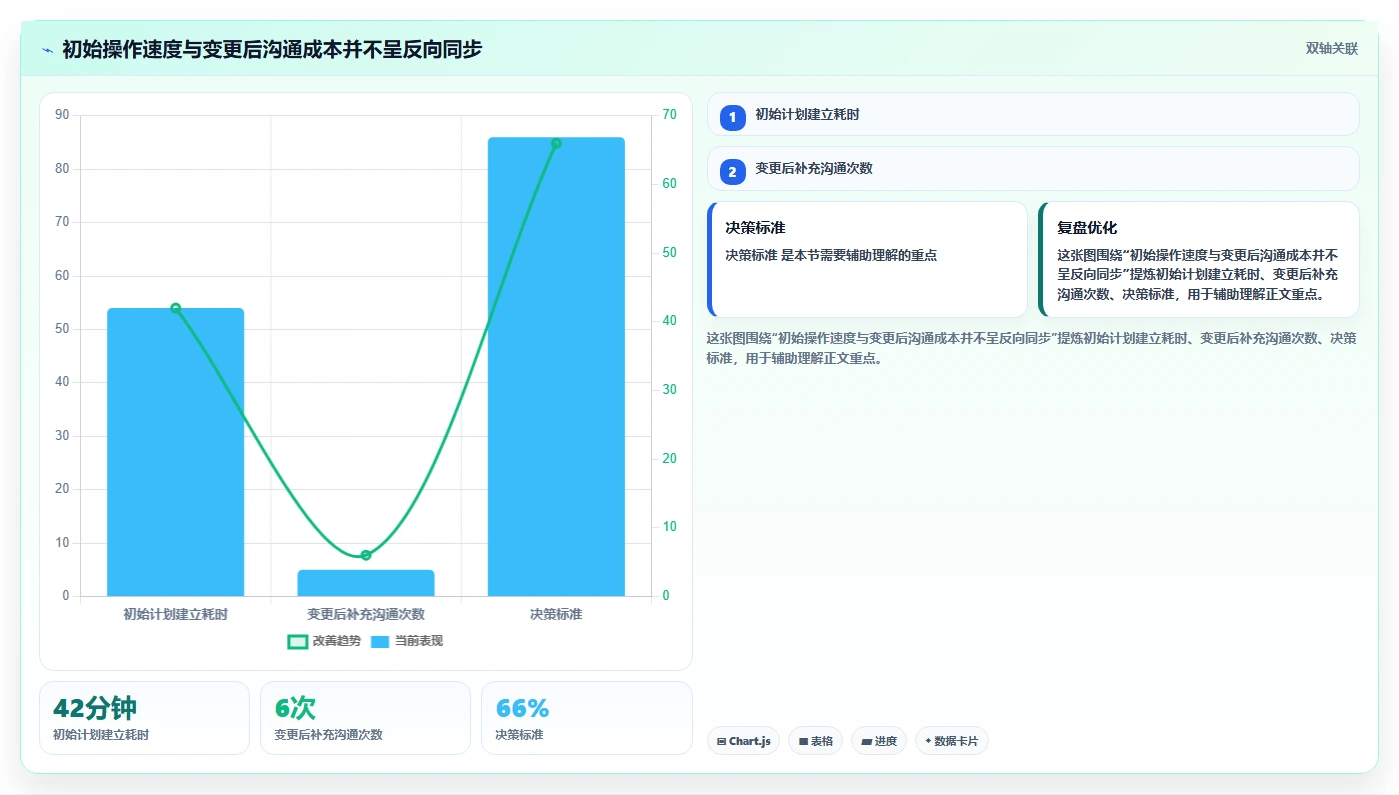The width and height of the screenshot is (1399, 795).
Task: Click the 初始计划建立耗时 x-axis label
Action: tap(176, 614)
